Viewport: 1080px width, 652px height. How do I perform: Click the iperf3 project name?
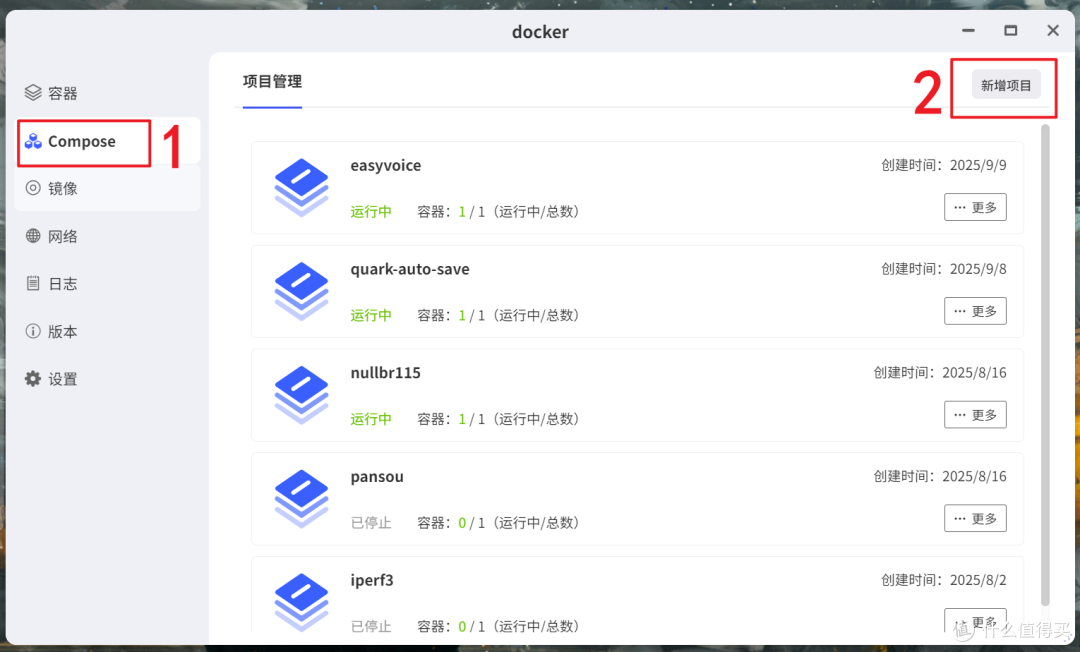372,580
